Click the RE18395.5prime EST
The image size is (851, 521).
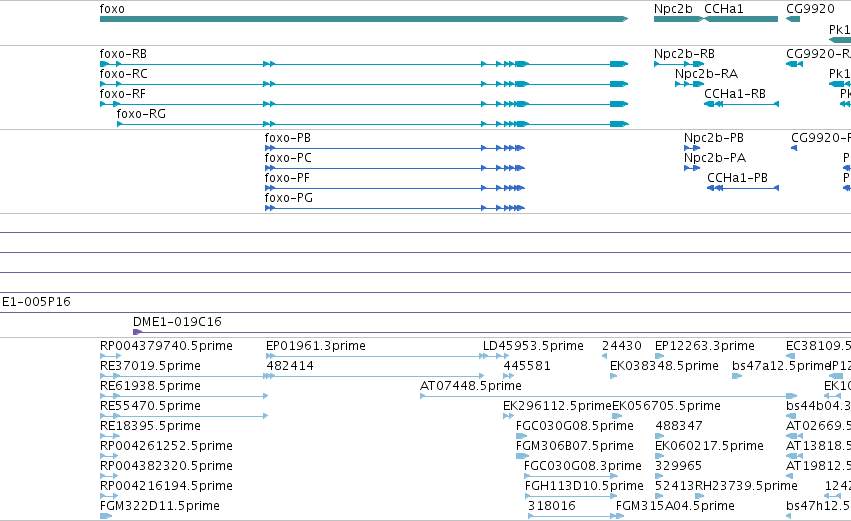coord(110,436)
